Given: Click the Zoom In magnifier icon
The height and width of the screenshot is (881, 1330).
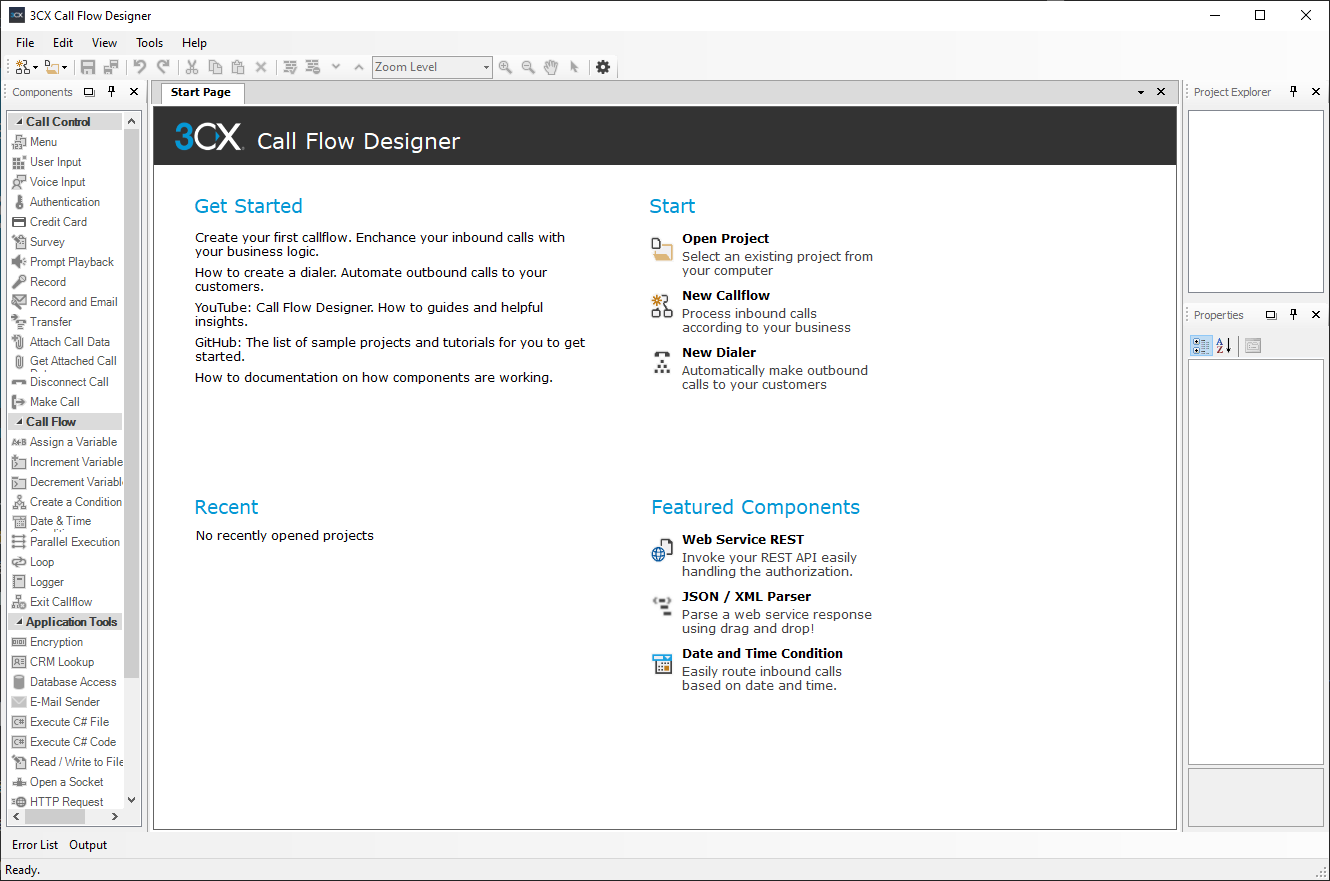Looking at the screenshot, I should pyautogui.click(x=505, y=67).
